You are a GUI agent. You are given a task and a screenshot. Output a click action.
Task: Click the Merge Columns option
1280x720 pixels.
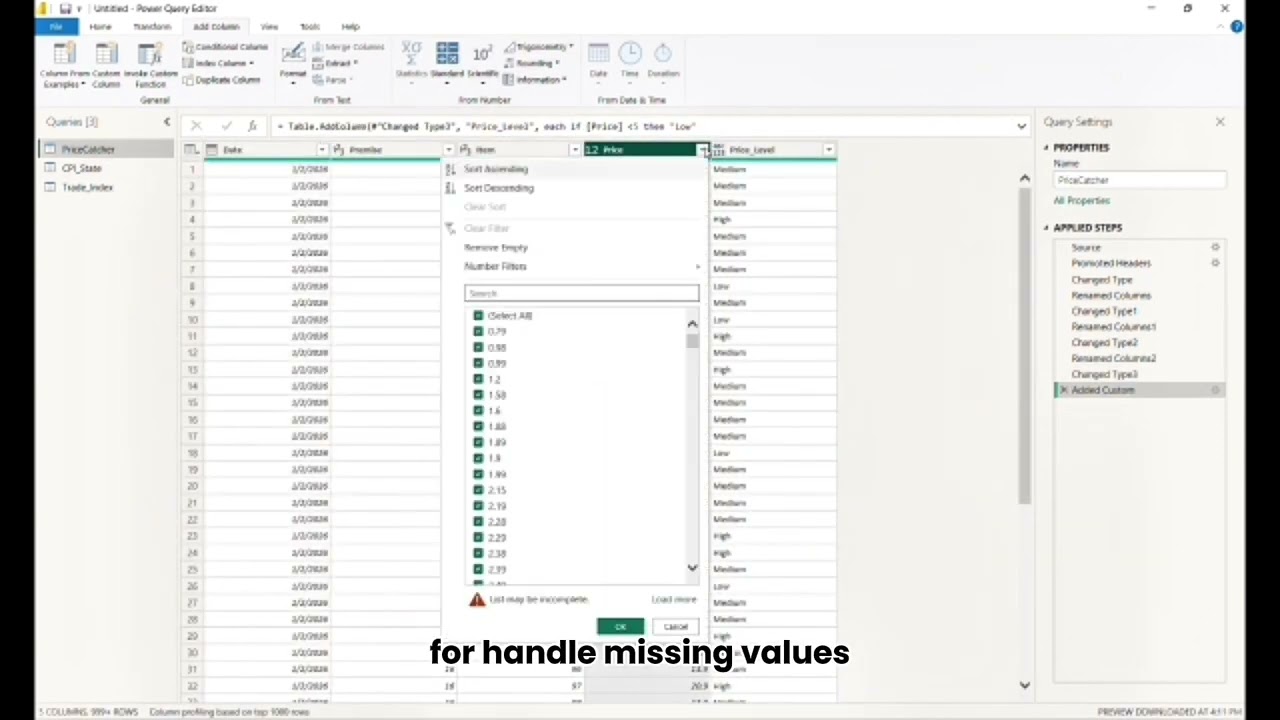[347, 47]
